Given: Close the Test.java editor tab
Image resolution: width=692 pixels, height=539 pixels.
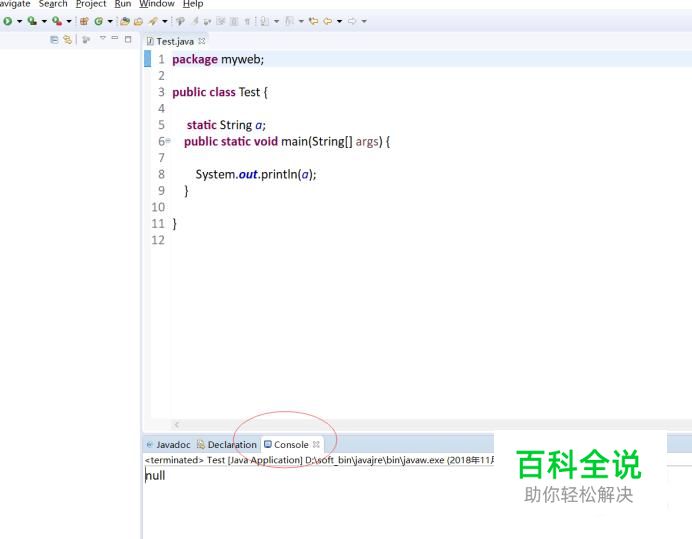Looking at the screenshot, I should point(202,41).
